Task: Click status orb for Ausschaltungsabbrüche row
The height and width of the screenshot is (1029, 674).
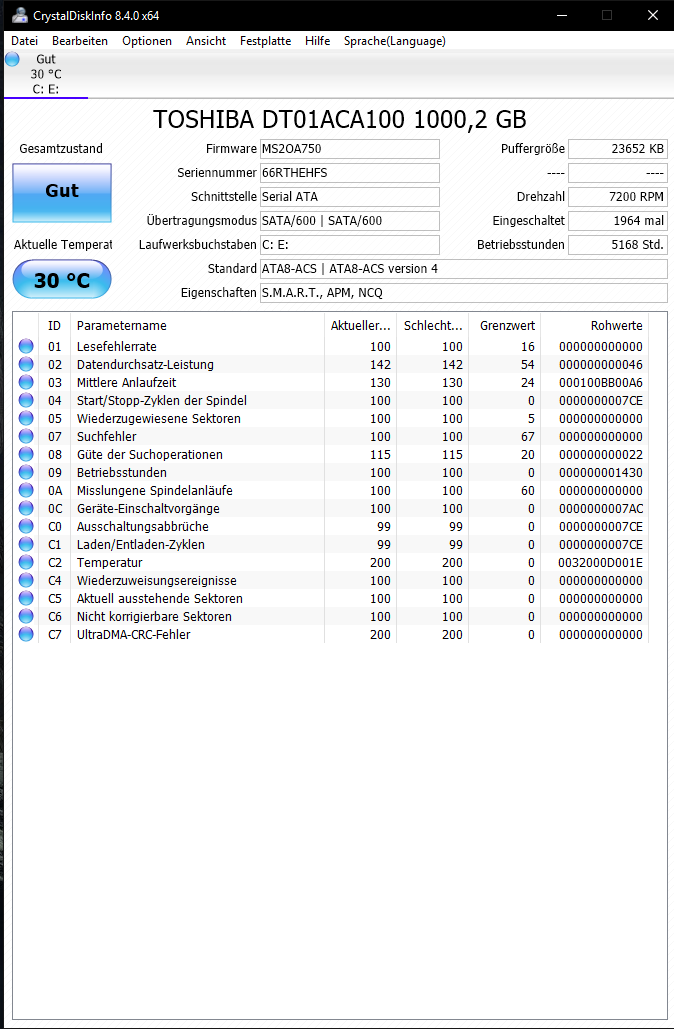Action: [26, 527]
